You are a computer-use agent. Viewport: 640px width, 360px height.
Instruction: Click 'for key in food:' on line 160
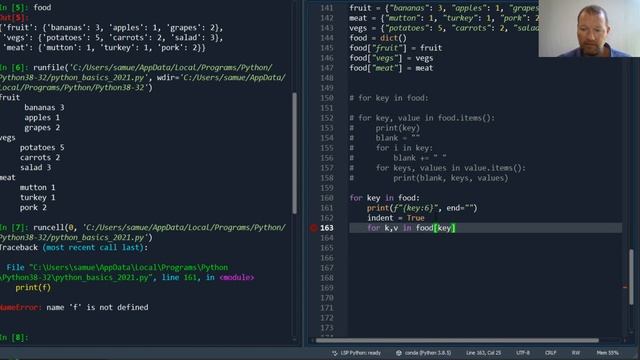tap(384, 198)
